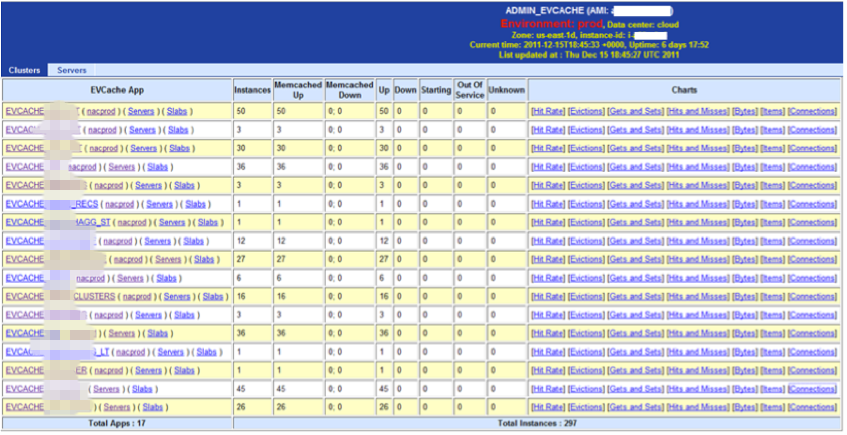847x435 pixels.
Task: Open Bytes chart in the AGG_ST row
Action: coord(744,222)
